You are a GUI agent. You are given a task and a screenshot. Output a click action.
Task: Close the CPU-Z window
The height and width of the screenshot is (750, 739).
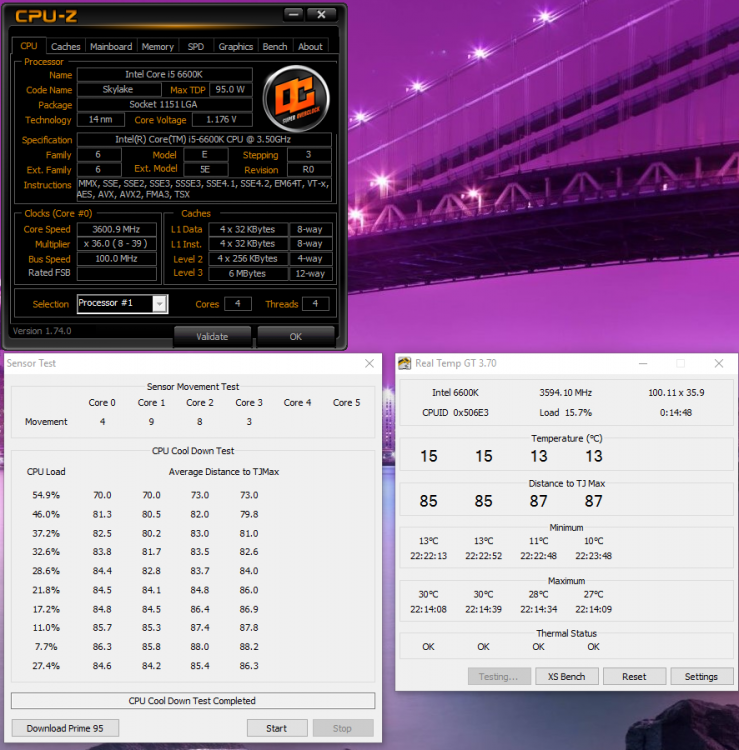pos(321,15)
